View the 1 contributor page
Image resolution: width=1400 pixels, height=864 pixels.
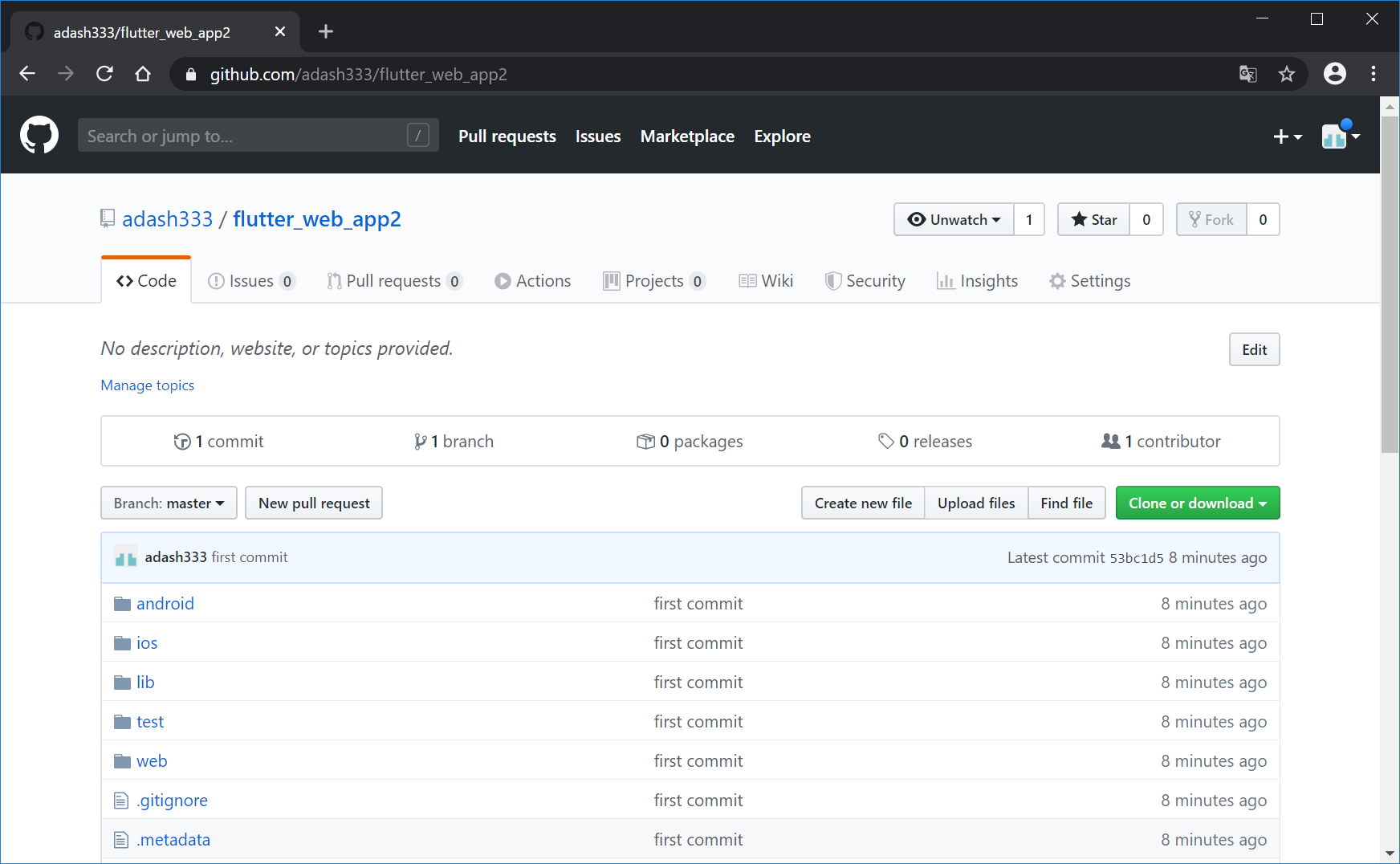pyautogui.click(x=1161, y=442)
